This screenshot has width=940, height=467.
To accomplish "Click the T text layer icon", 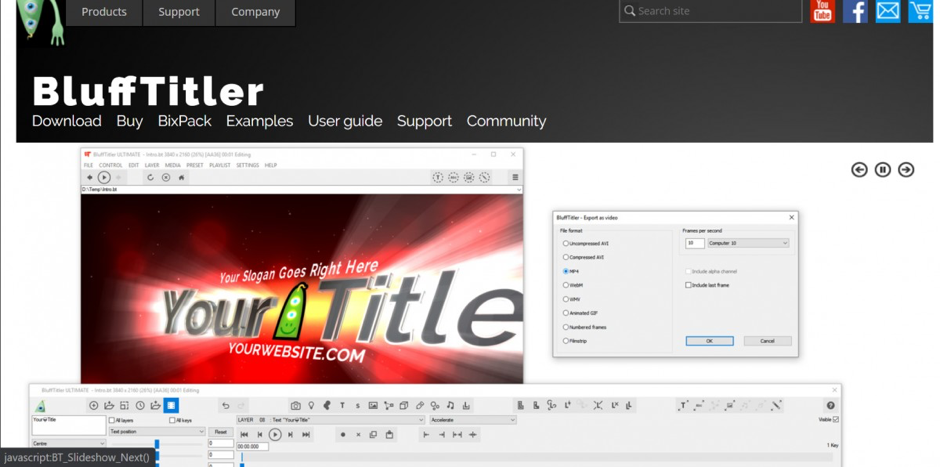I will point(342,406).
